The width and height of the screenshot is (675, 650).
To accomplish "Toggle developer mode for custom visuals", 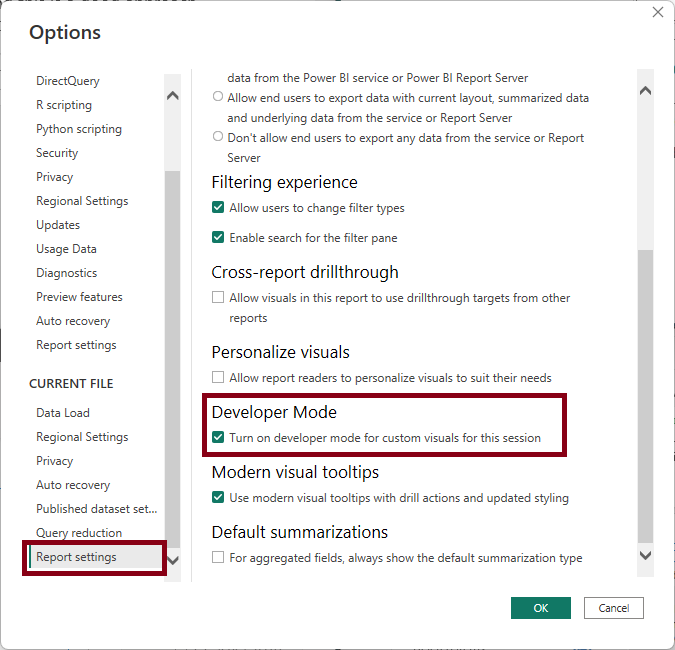I will click(218, 437).
